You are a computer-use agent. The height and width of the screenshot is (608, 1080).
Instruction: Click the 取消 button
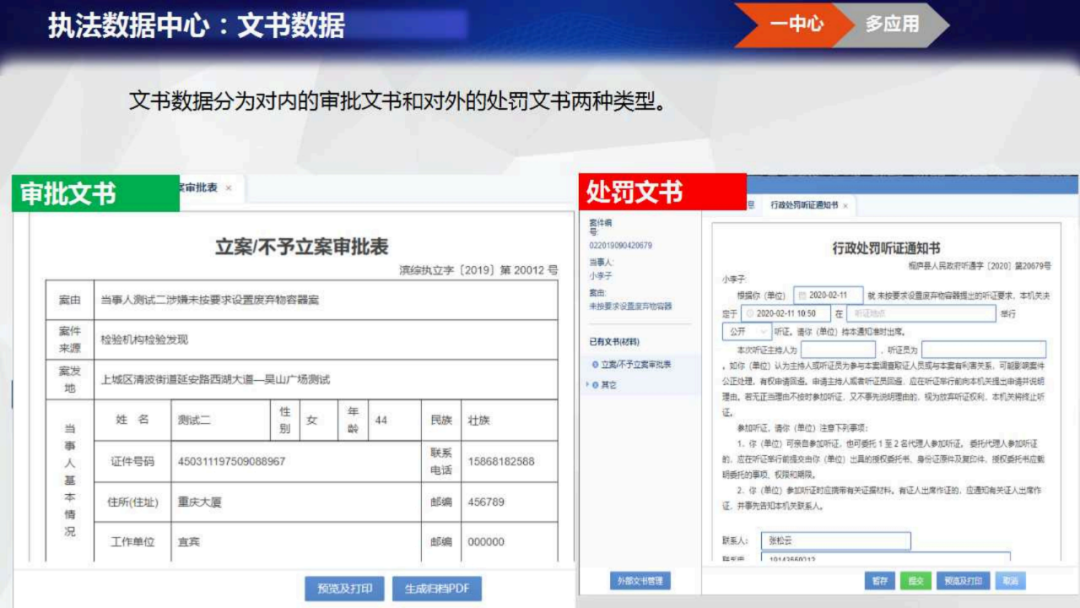pos(1010,580)
